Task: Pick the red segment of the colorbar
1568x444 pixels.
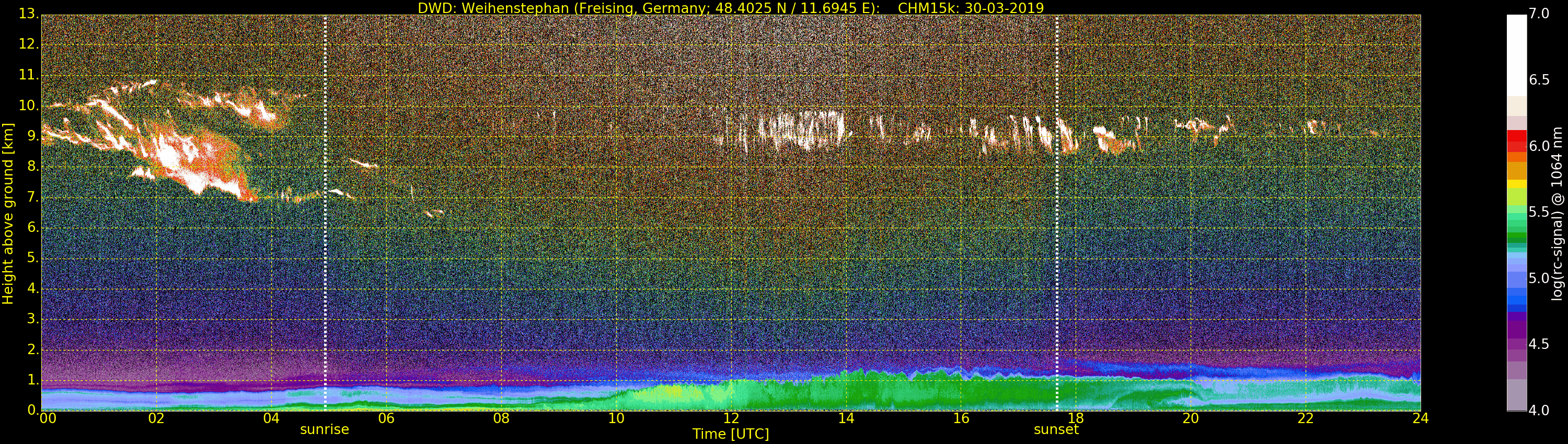Action: point(1516,141)
